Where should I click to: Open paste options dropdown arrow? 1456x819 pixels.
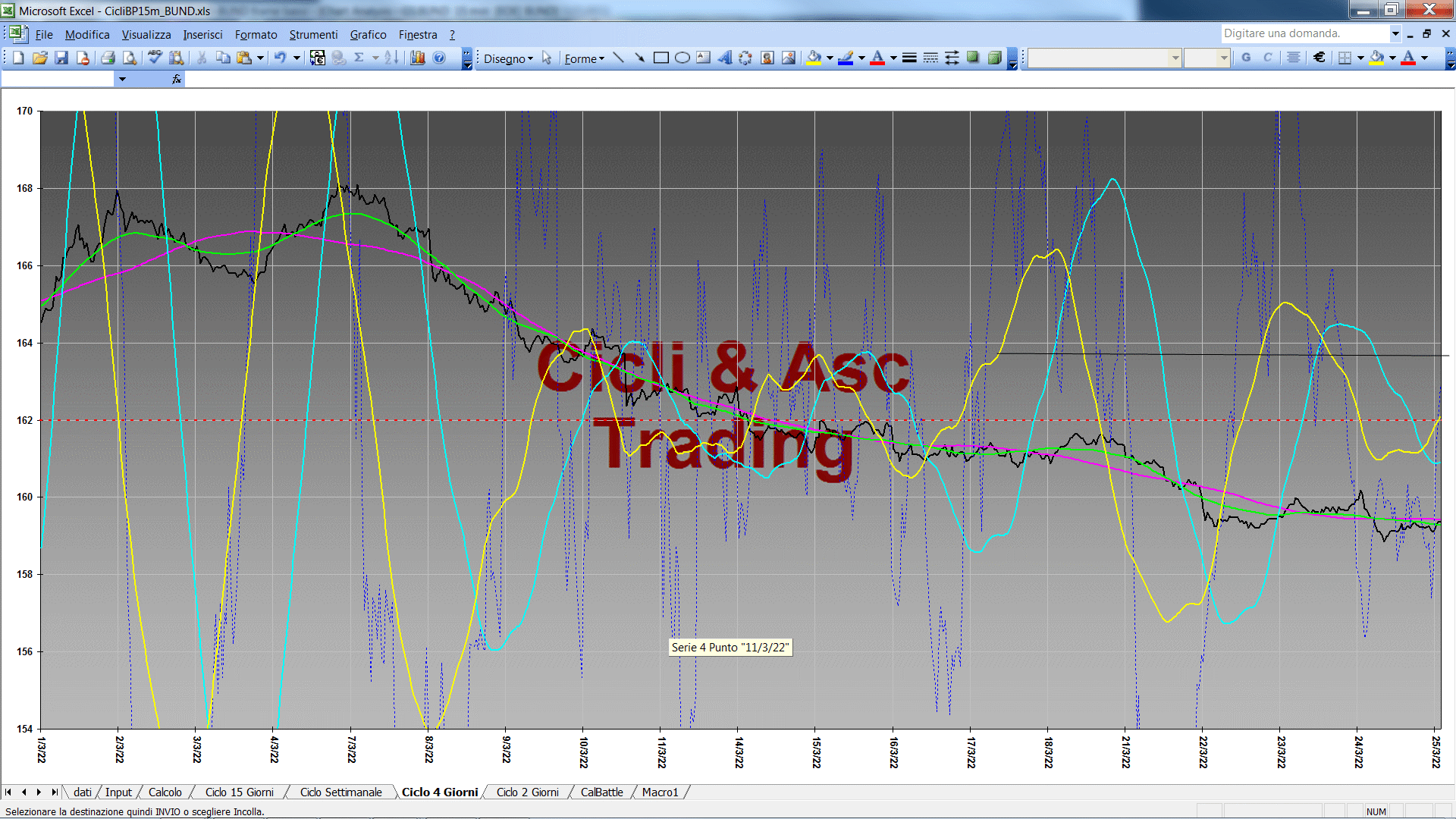(260, 58)
